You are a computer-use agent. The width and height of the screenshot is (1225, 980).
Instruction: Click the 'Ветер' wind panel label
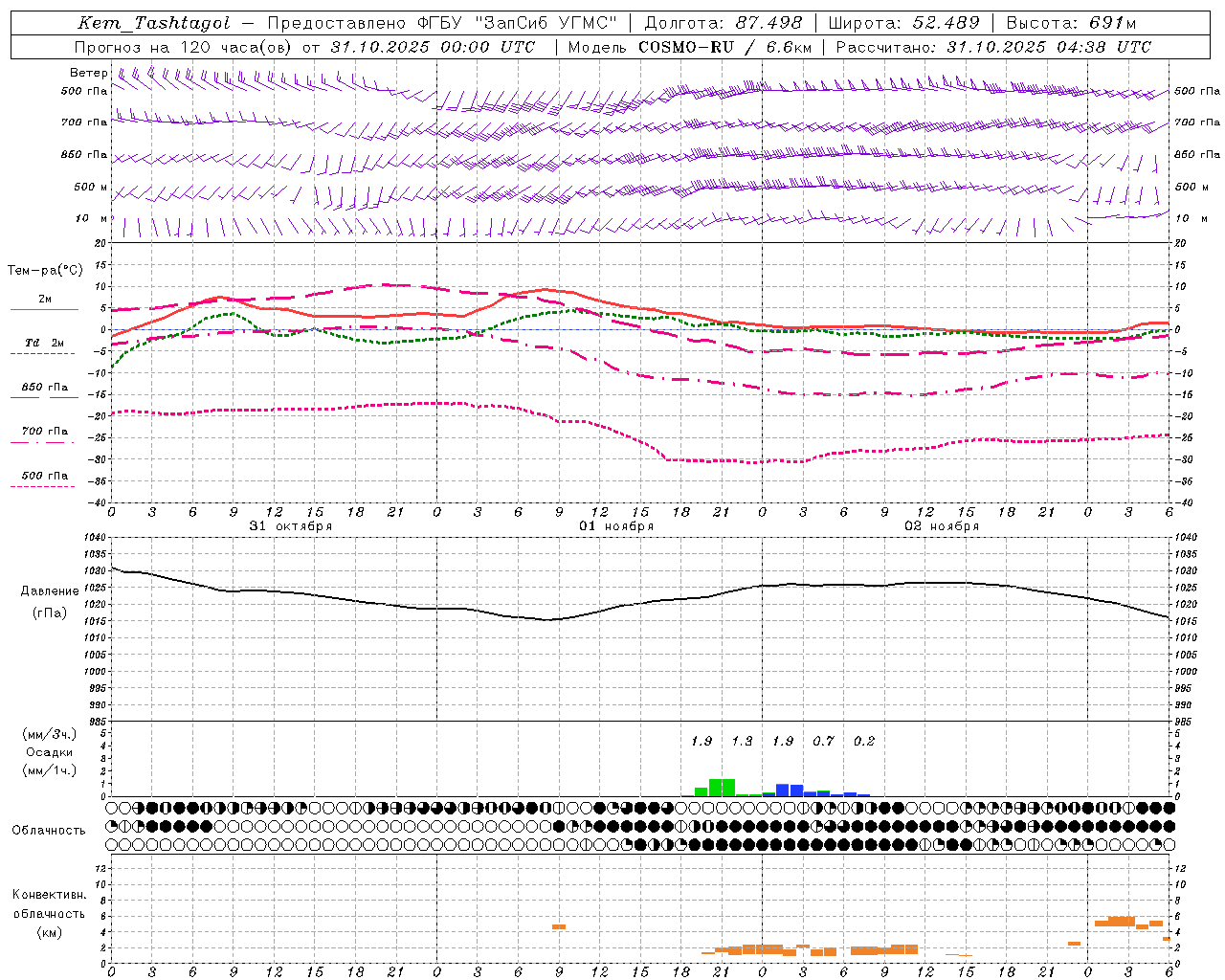click(x=88, y=73)
